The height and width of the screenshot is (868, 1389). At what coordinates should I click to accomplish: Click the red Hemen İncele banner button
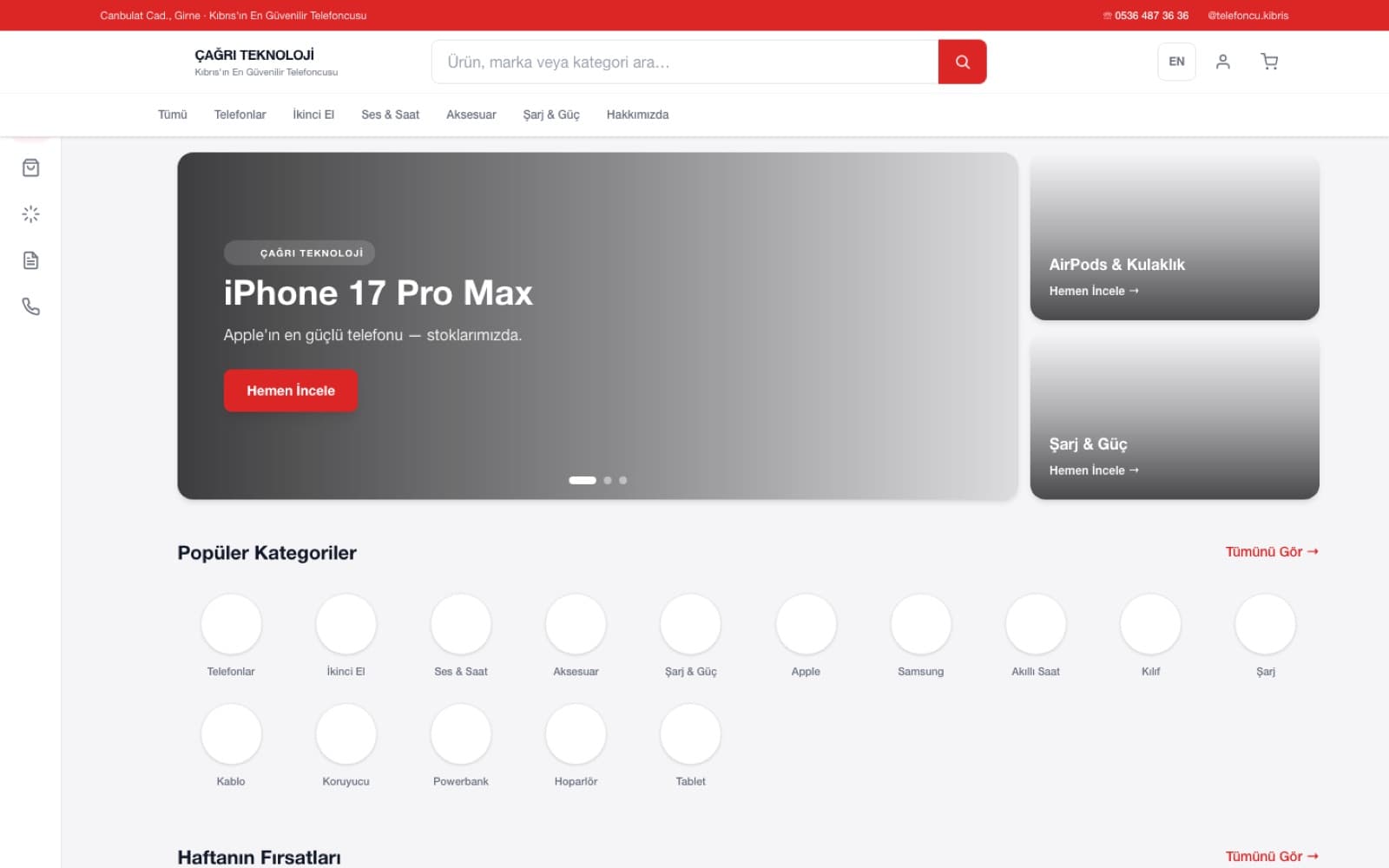(x=291, y=391)
